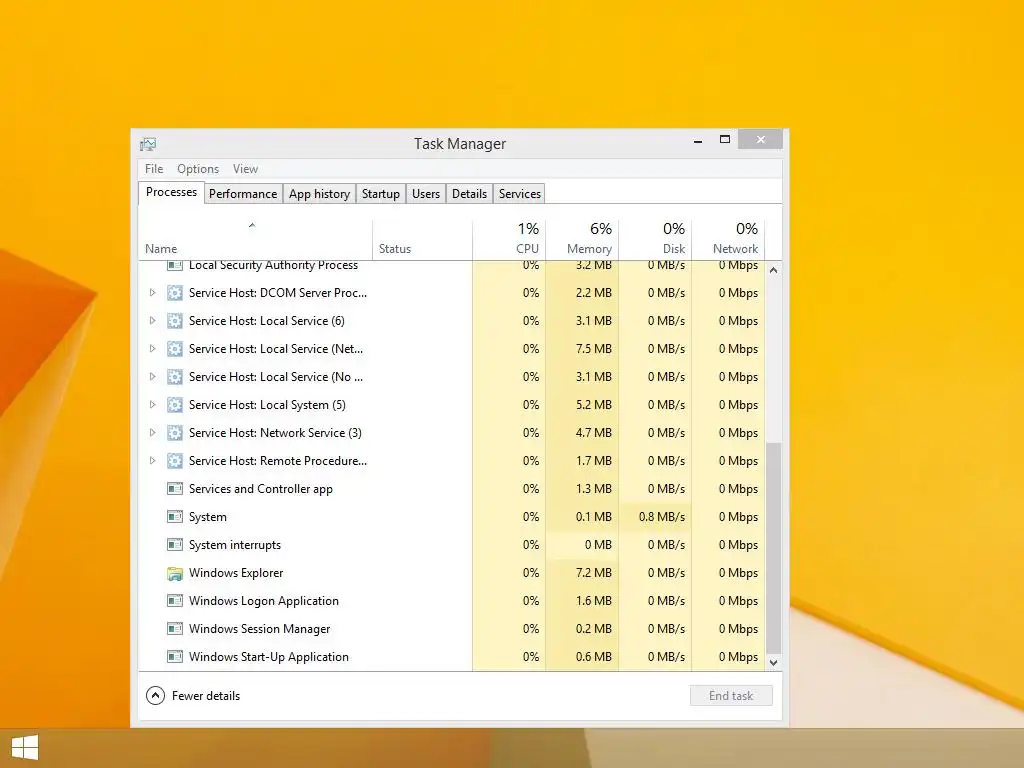Screen dimensions: 1024x768
Task: Sort by the Network column header
Action: 728,240
